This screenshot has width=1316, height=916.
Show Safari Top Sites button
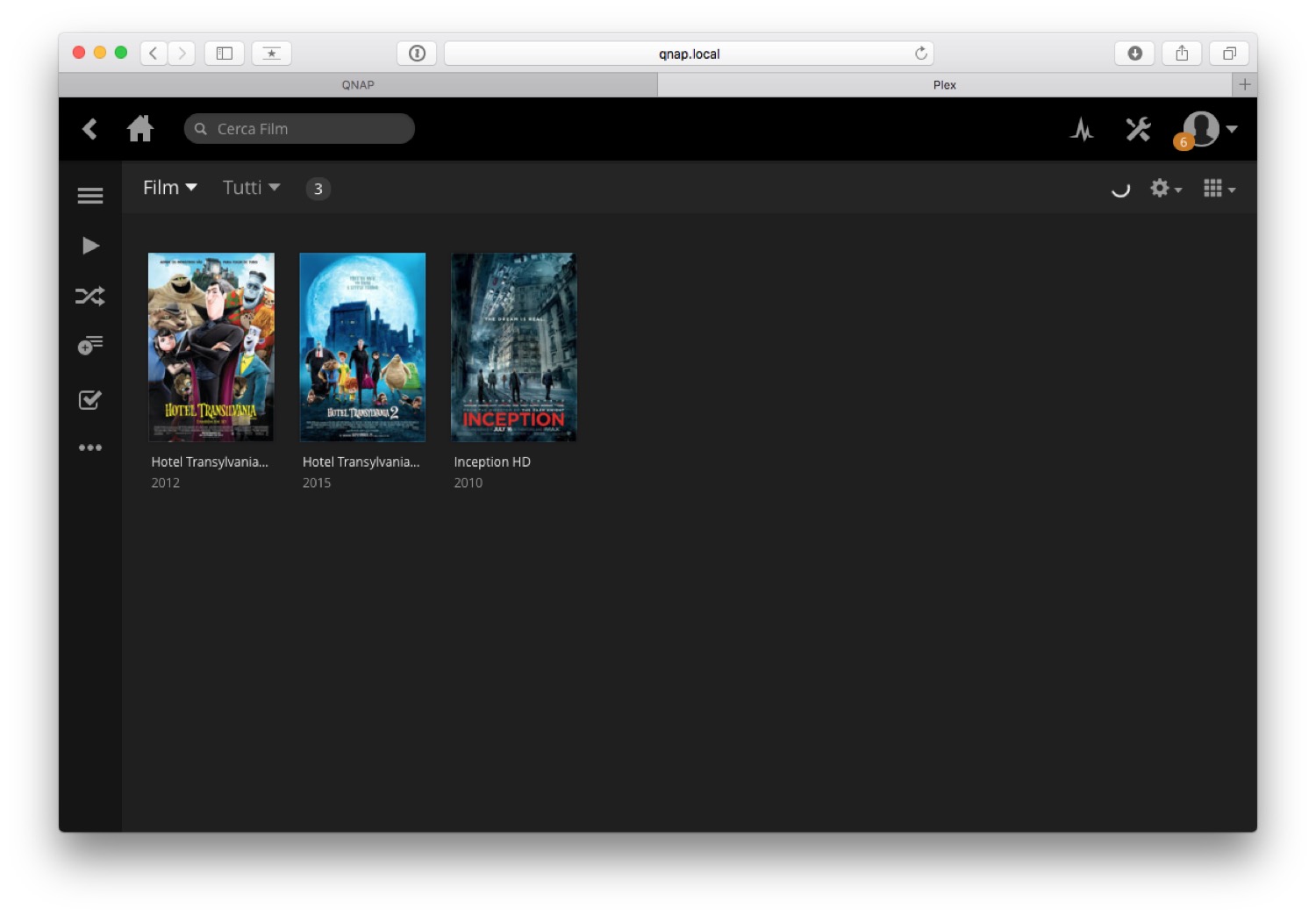272,54
